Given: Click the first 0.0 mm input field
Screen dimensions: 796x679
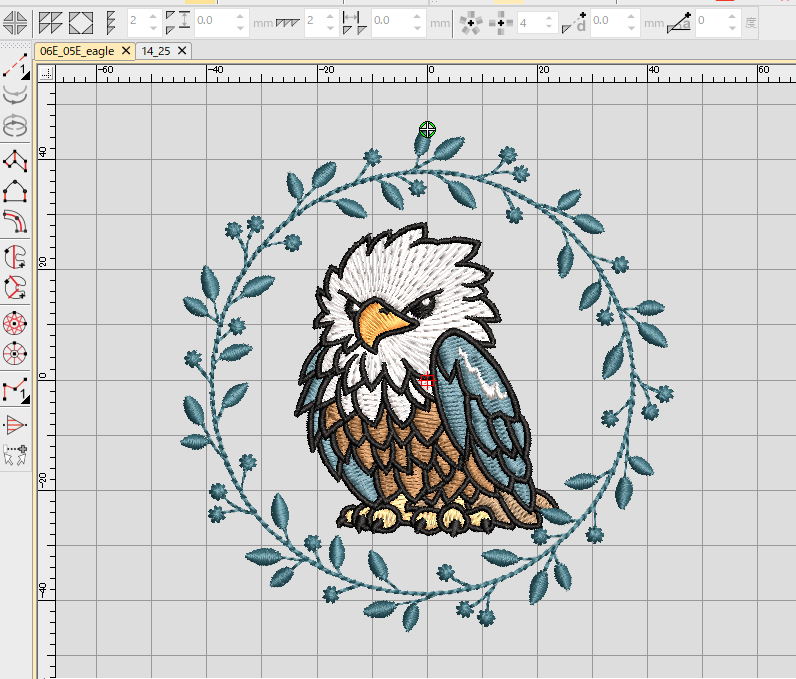Looking at the screenshot, I should [217, 20].
